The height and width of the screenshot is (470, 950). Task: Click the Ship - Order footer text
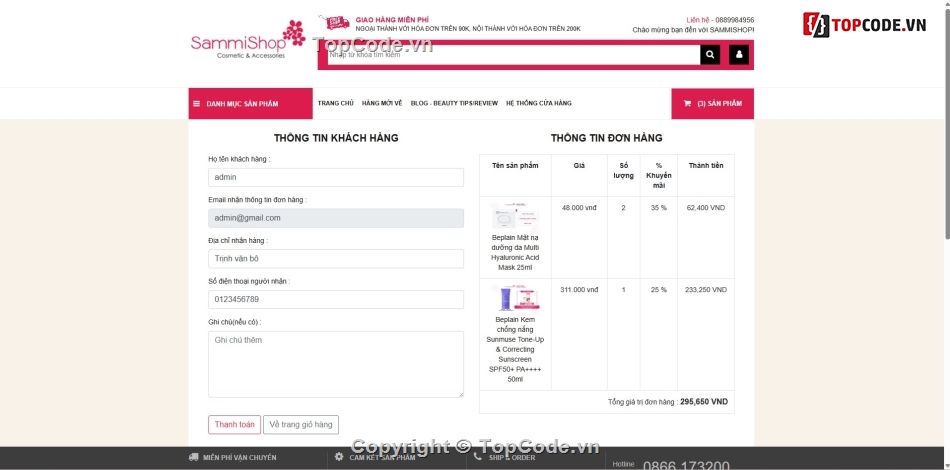tap(512, 458)
